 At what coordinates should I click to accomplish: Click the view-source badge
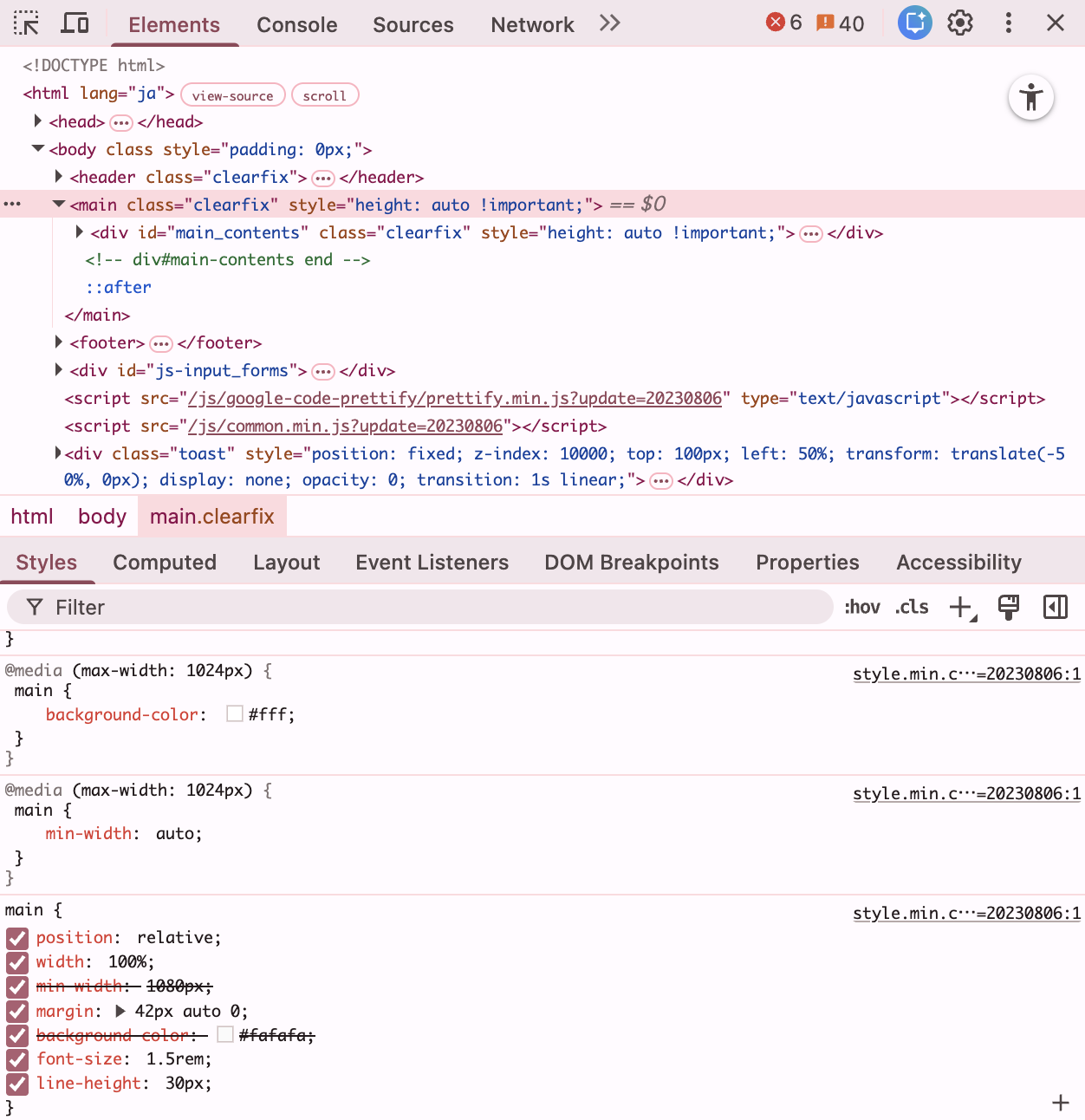(232, 95)
